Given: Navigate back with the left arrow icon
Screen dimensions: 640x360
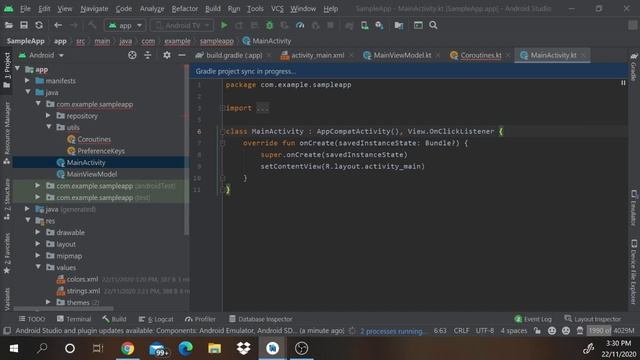Looking at the screenshot, I should click(58, 25).
